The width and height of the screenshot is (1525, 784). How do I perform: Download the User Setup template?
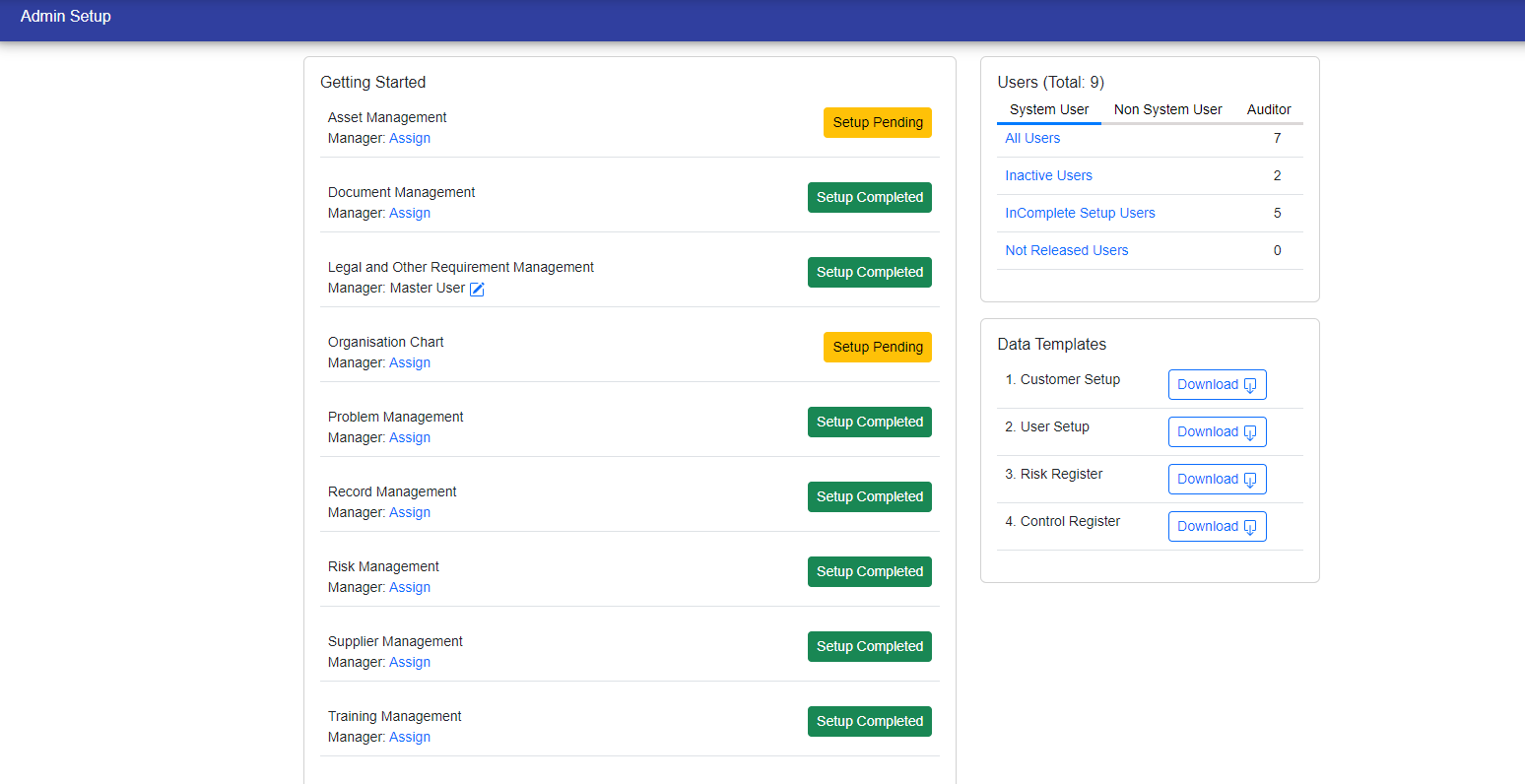pyautogui.click(x=1217, y=432)
